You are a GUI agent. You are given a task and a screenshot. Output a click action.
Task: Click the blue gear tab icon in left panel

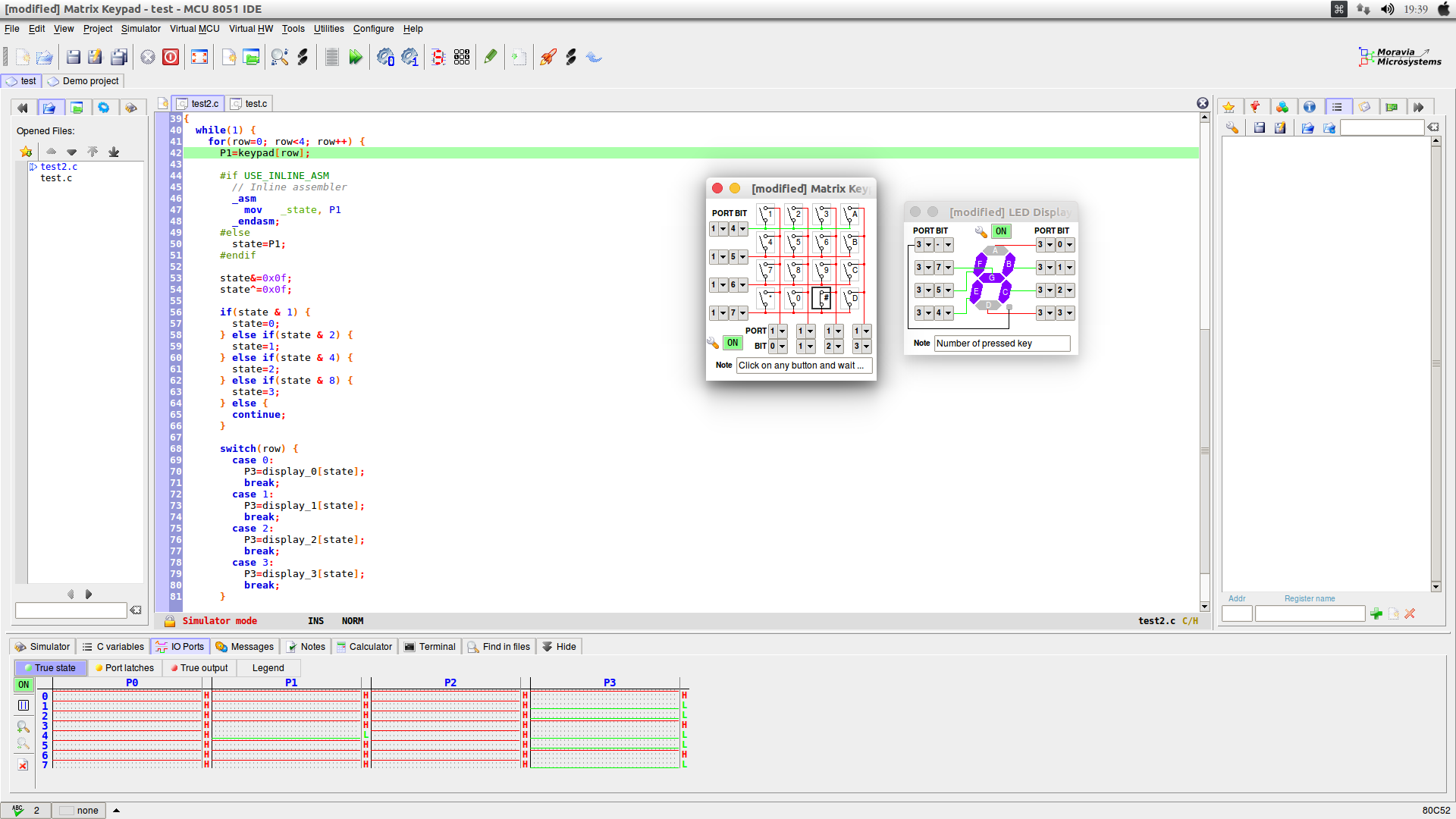point(104,108)
